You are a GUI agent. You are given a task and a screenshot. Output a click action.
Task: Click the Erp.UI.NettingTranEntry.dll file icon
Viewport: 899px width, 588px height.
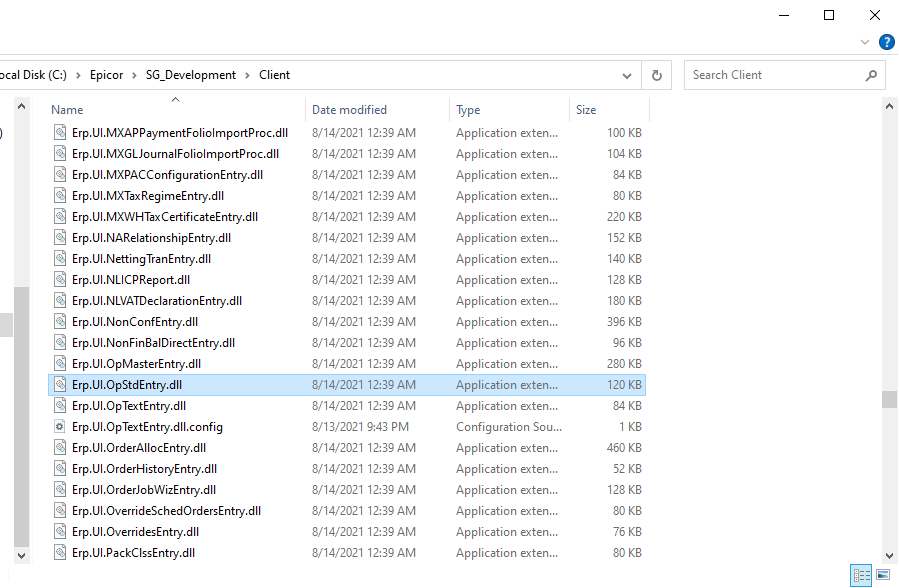point(60,259)
